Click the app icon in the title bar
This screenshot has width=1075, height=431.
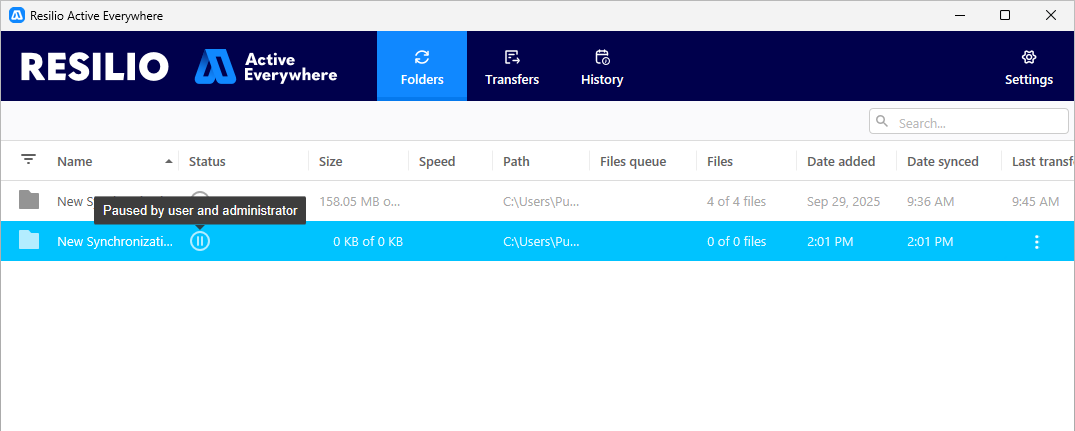point(17,16)
